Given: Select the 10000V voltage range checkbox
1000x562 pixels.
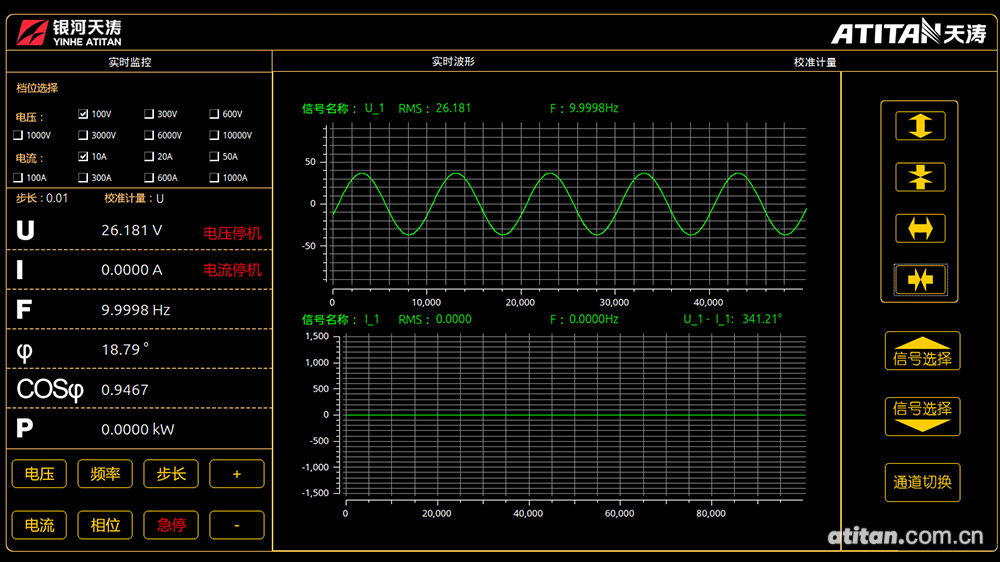Looking at the screenshot, I should click(x=214, y=135).
